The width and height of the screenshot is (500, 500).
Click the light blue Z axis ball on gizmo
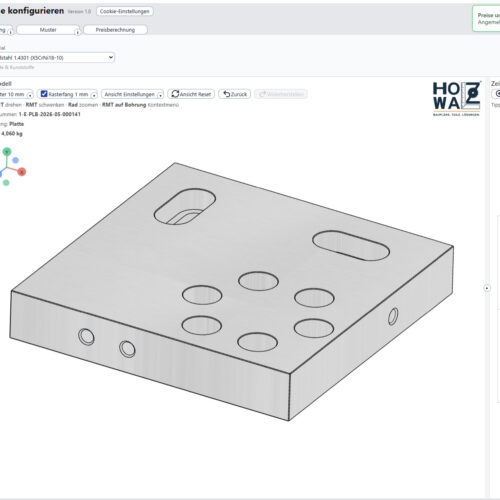point(15,160)
